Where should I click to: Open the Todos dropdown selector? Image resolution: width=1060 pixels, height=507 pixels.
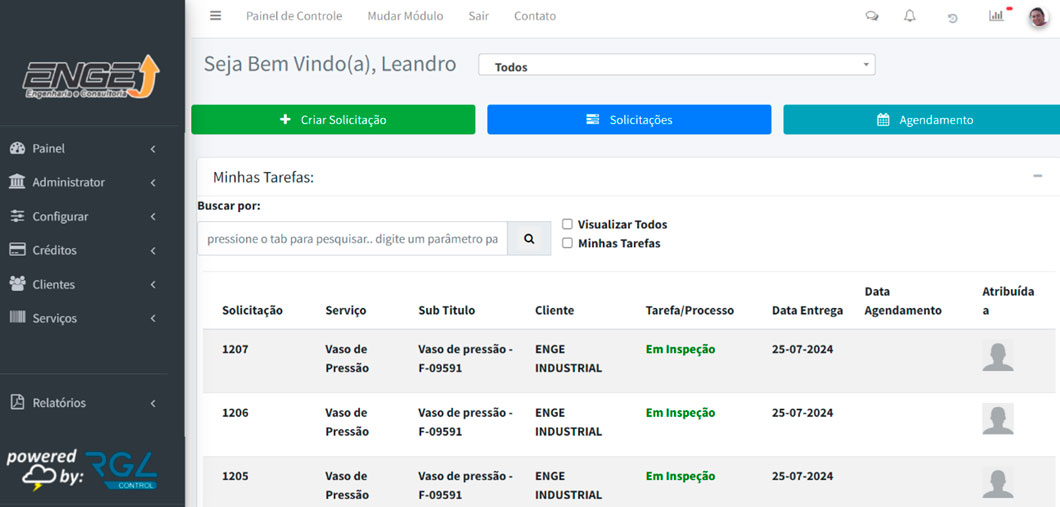(x=677, y=66)
